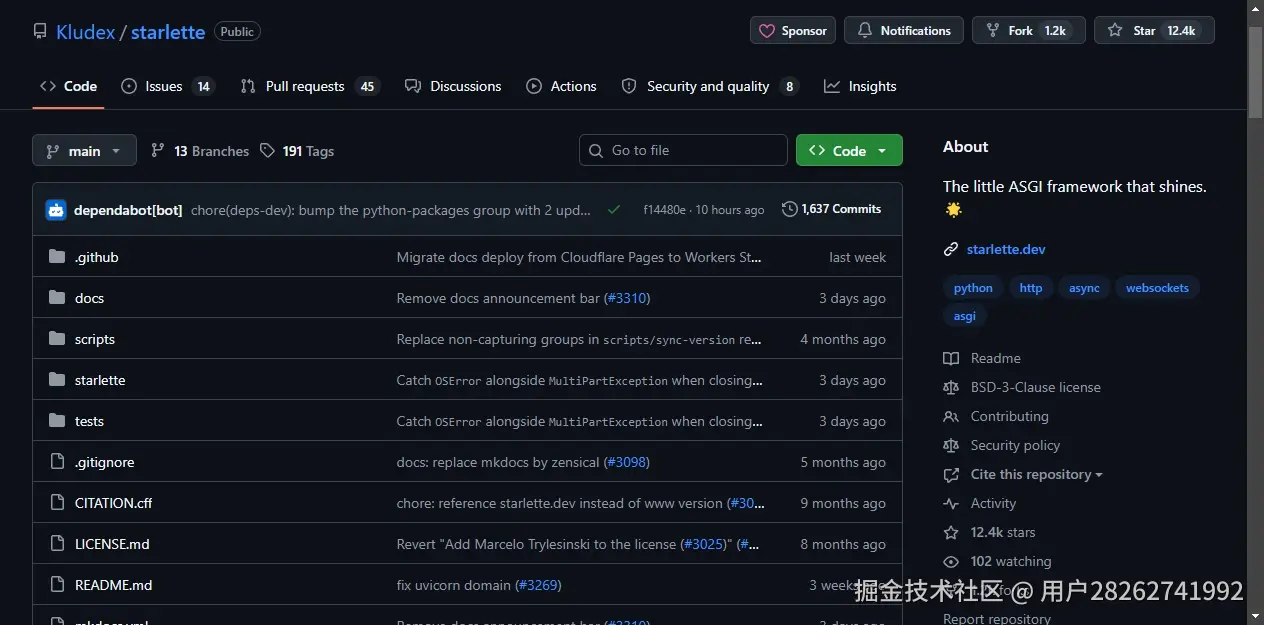The image size is (1264, 625).
Task: Expand the main branch selector dropdown
Action: pos(84,151)
